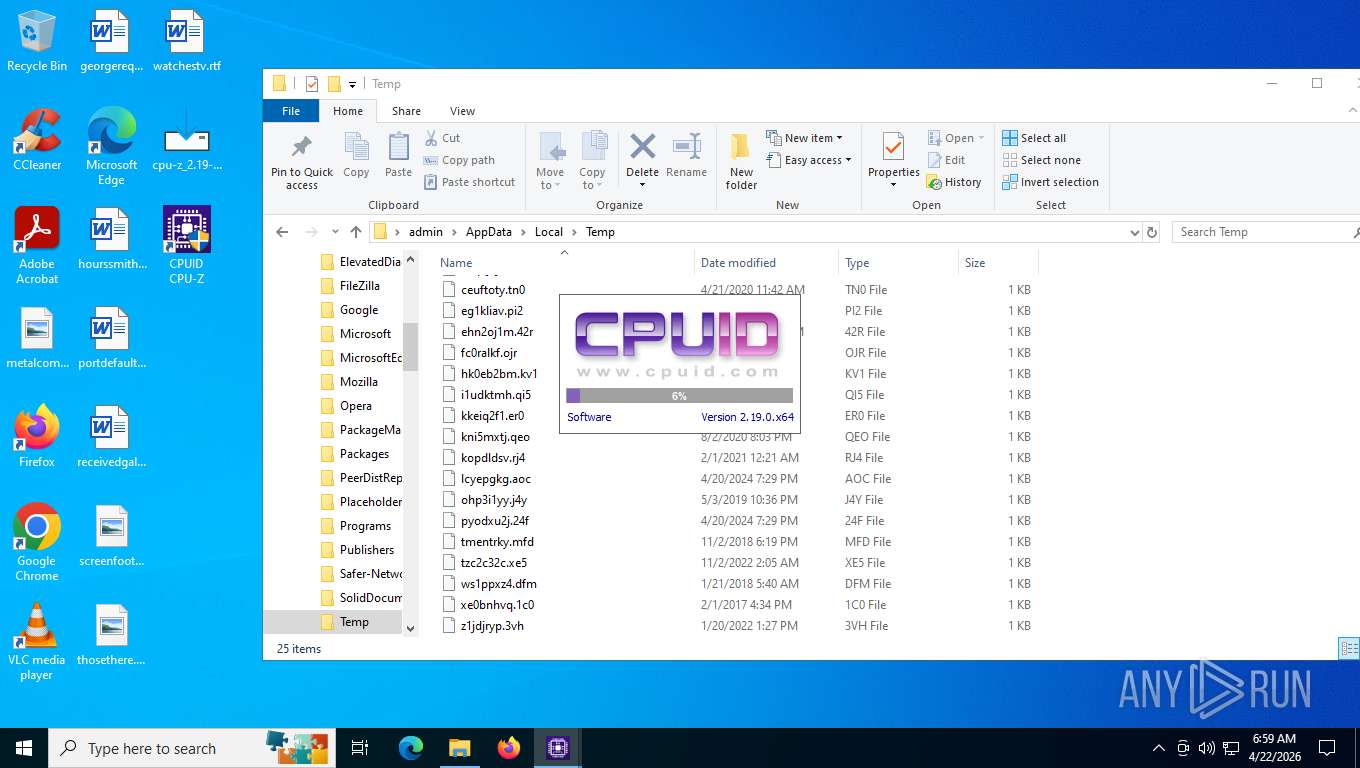Select file xe0bnhvq.1c0
The width and height of the screenshot is (1360, 768).
point(497,605)
